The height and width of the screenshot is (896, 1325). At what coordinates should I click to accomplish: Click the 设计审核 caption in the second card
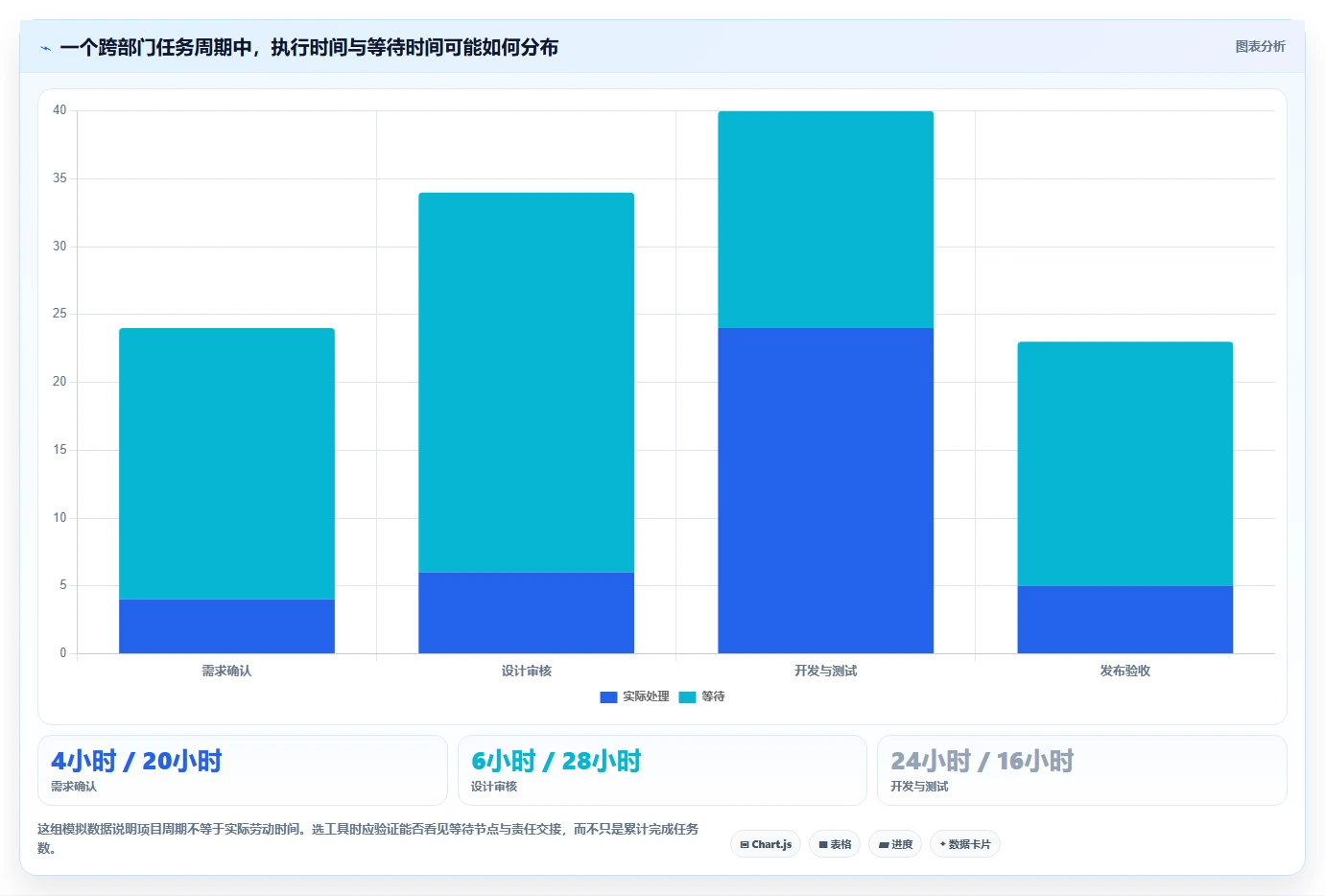[494, 787]
